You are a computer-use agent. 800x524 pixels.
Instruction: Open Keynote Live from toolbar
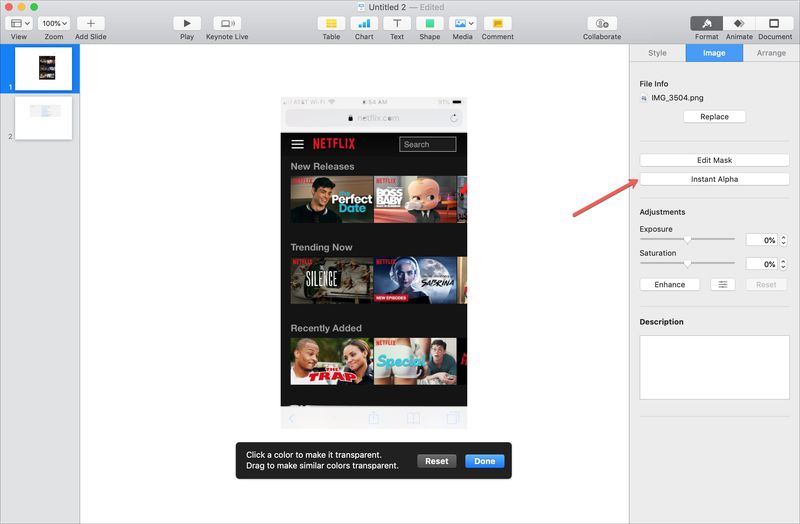point(227,23)
